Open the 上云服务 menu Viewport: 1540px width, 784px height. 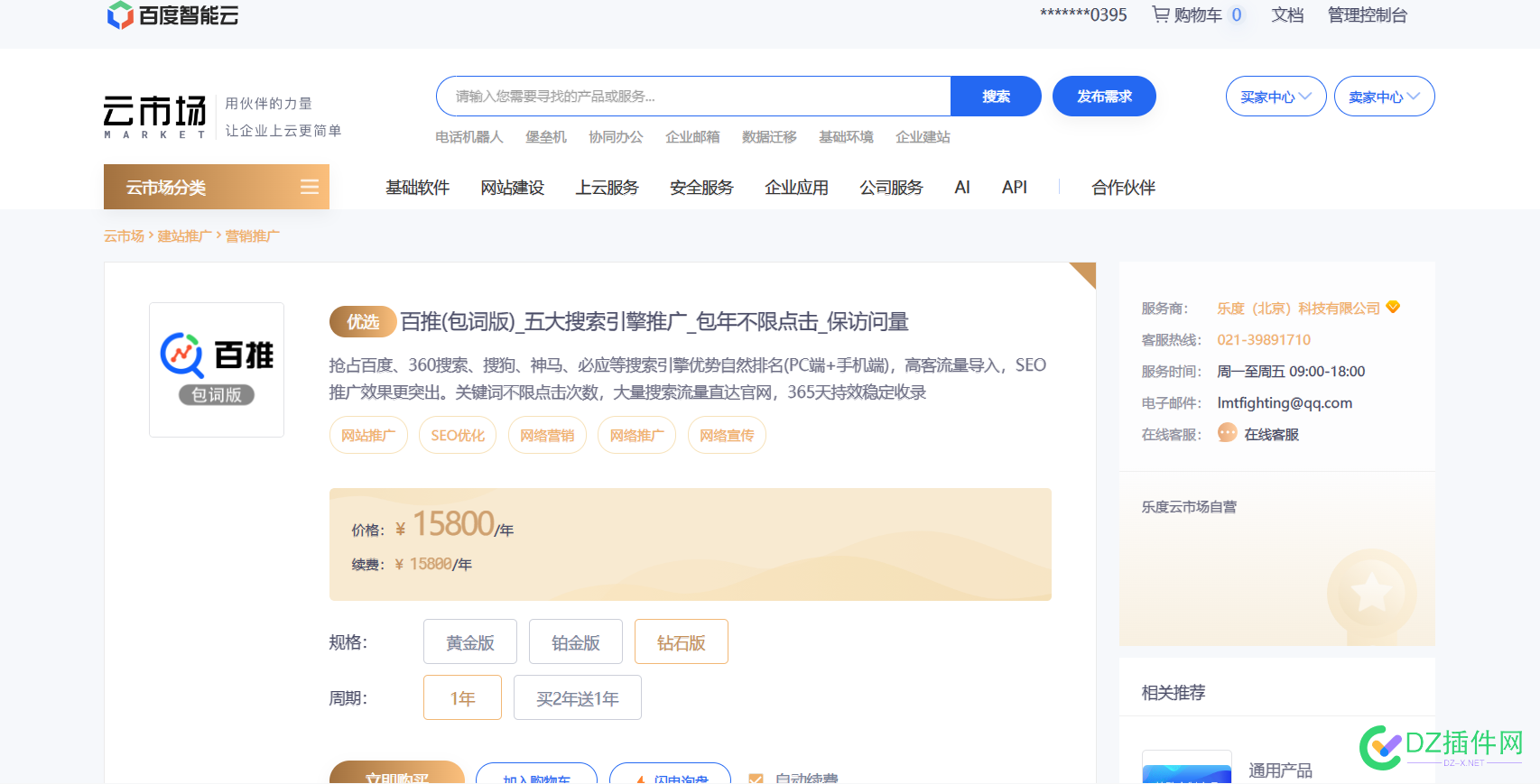[x=607, y=187]
